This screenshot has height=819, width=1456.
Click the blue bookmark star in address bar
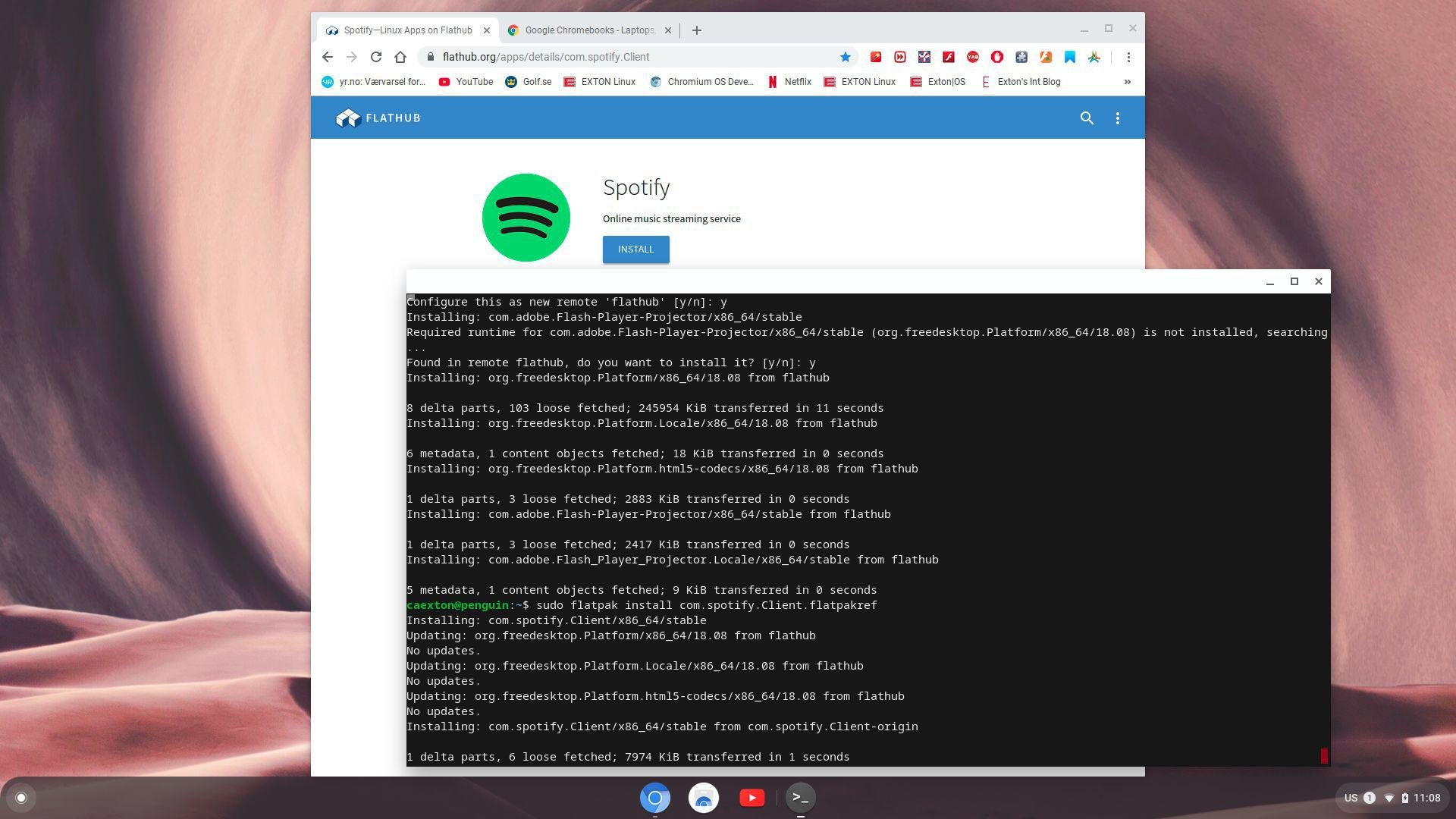coord(846,57)
